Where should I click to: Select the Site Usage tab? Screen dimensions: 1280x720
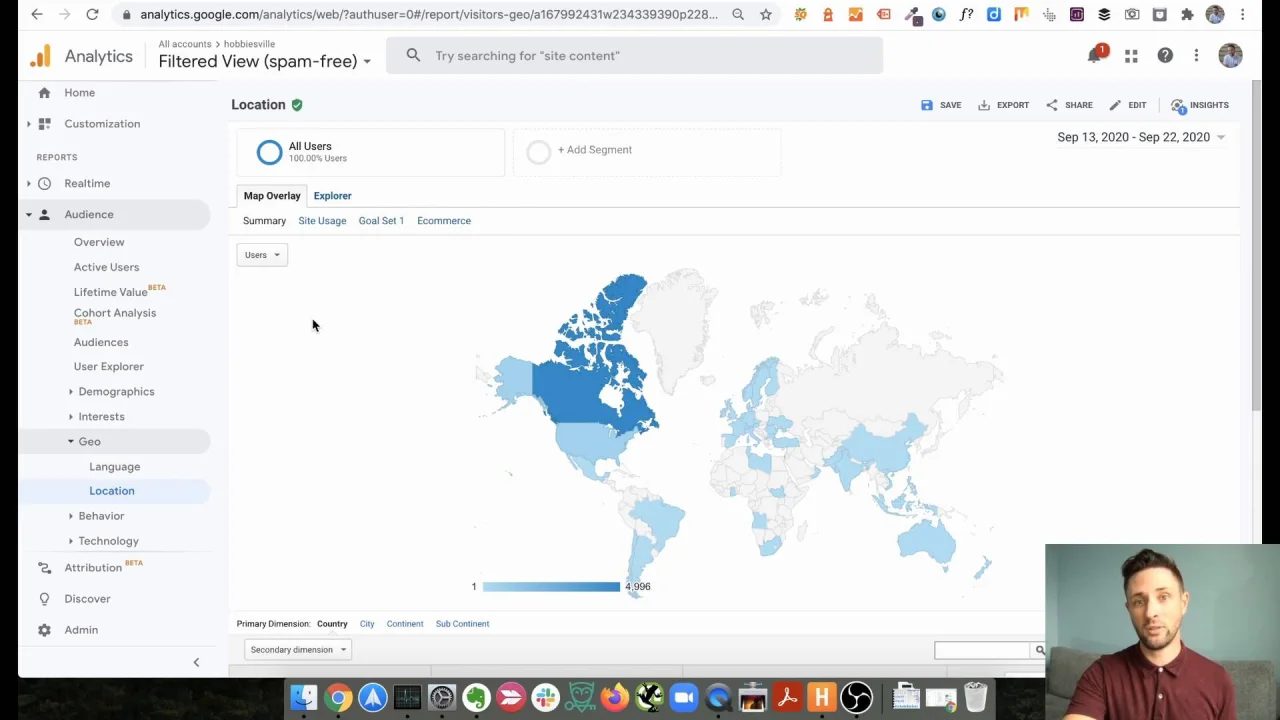tap(322, 221)
